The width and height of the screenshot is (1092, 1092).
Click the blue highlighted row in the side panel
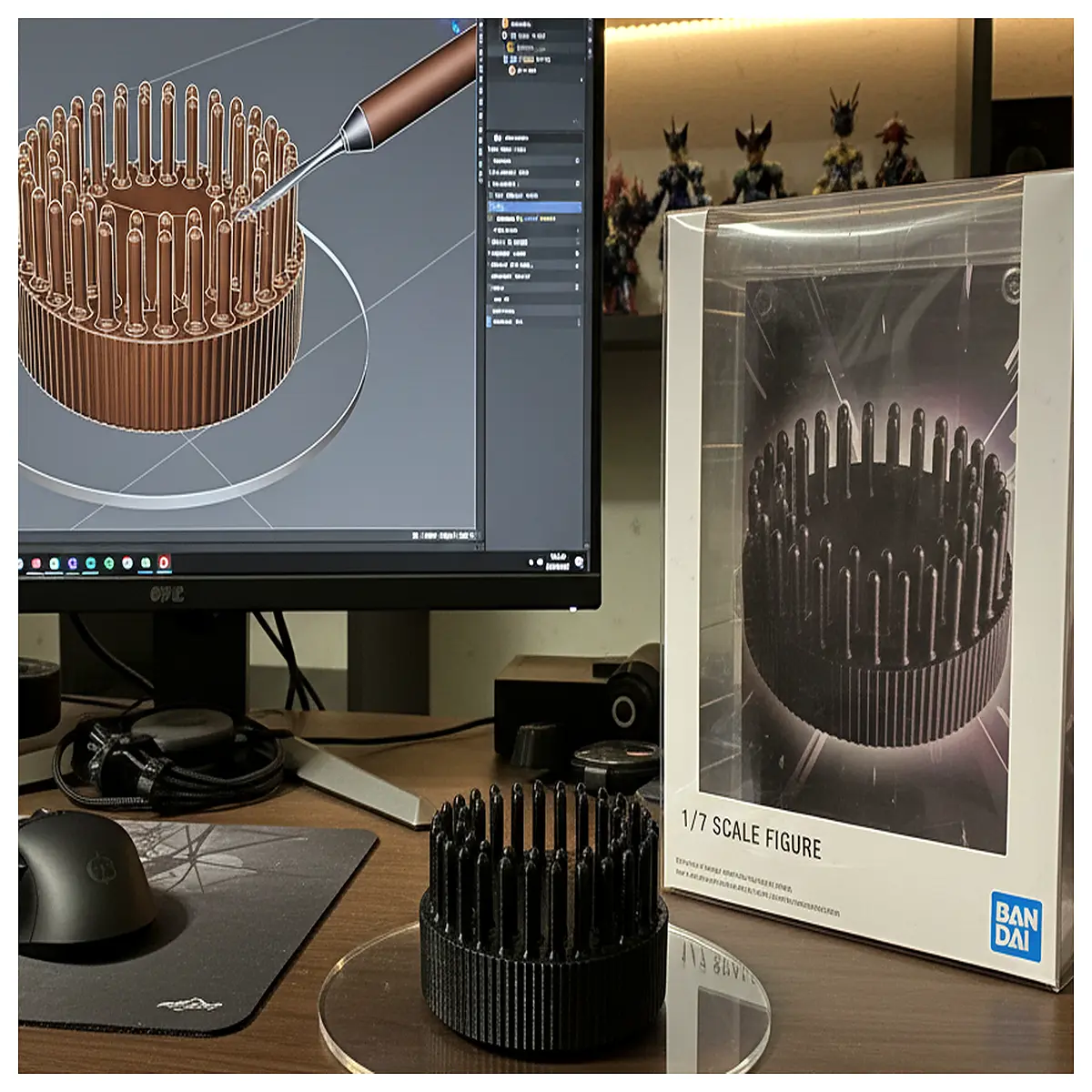(x=535, y=207)
